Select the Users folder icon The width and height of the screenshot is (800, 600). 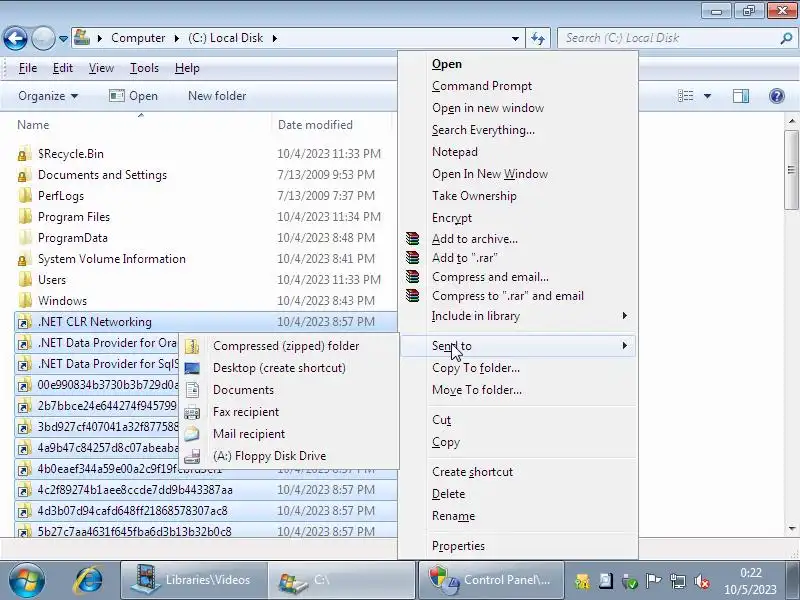[x=24, y=280]
